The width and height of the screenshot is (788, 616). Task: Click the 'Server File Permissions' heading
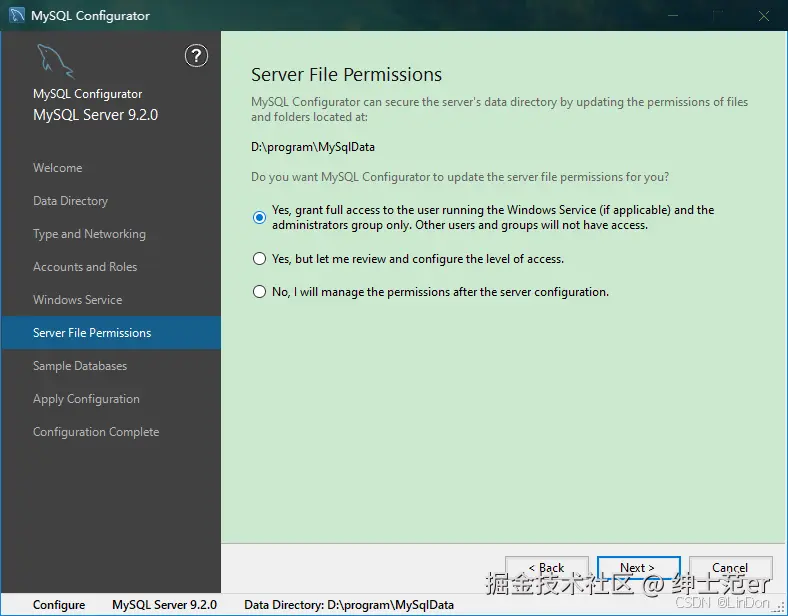[x=346, y=74]
